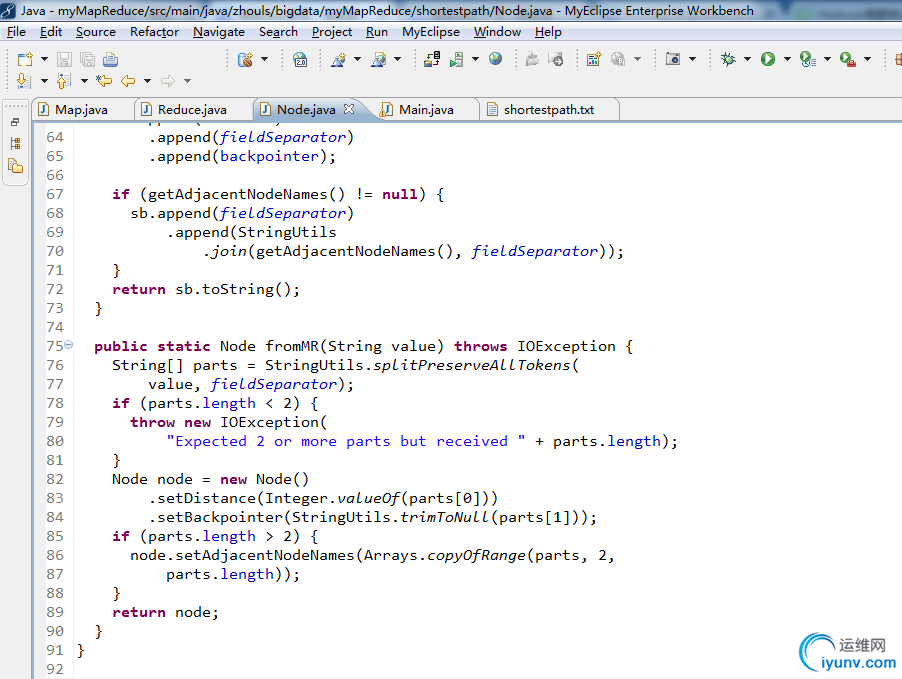902x679 pixels.
Task: Click the blue cone with star icon
Action: 338,59
